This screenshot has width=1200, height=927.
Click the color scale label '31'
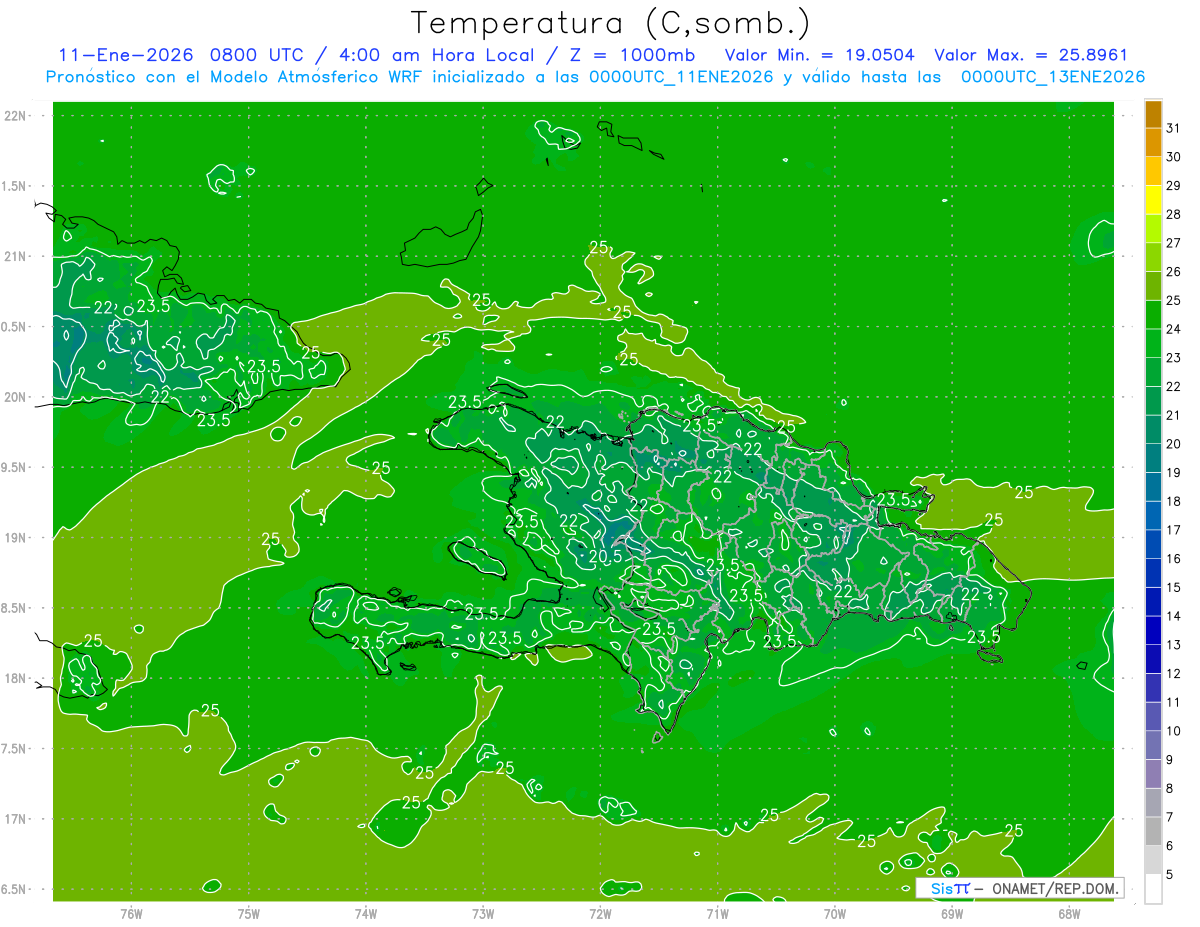(1174, 128)
